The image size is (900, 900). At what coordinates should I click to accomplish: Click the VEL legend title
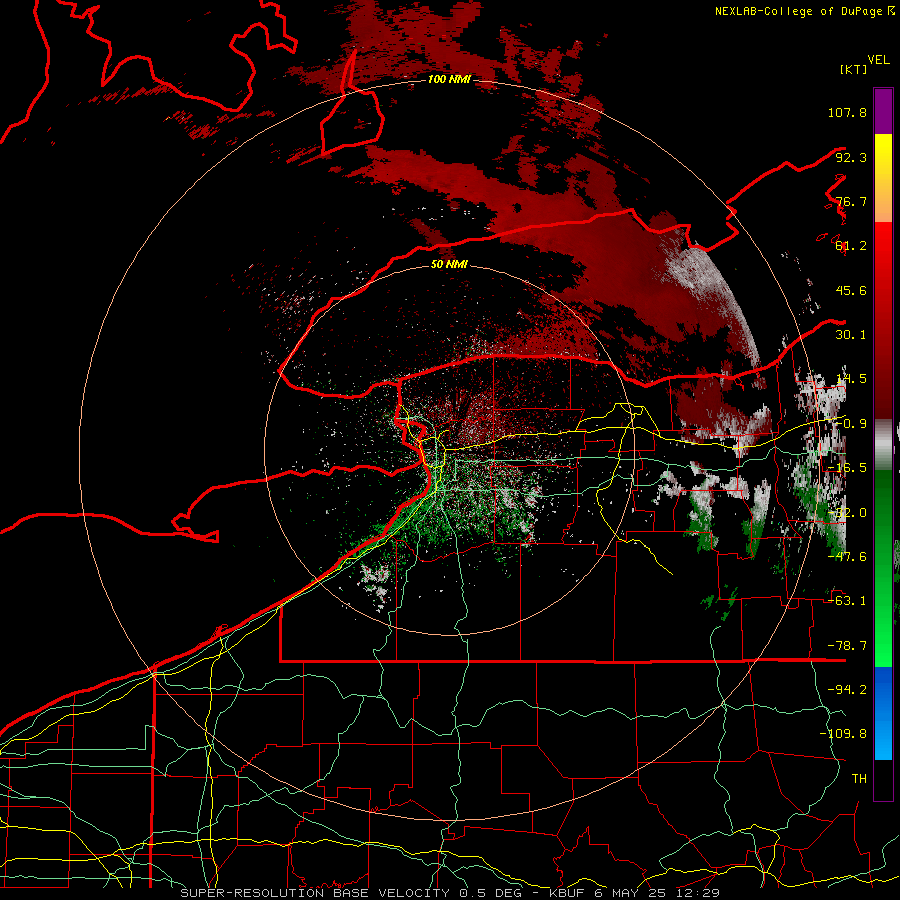(x=878, y=60)
